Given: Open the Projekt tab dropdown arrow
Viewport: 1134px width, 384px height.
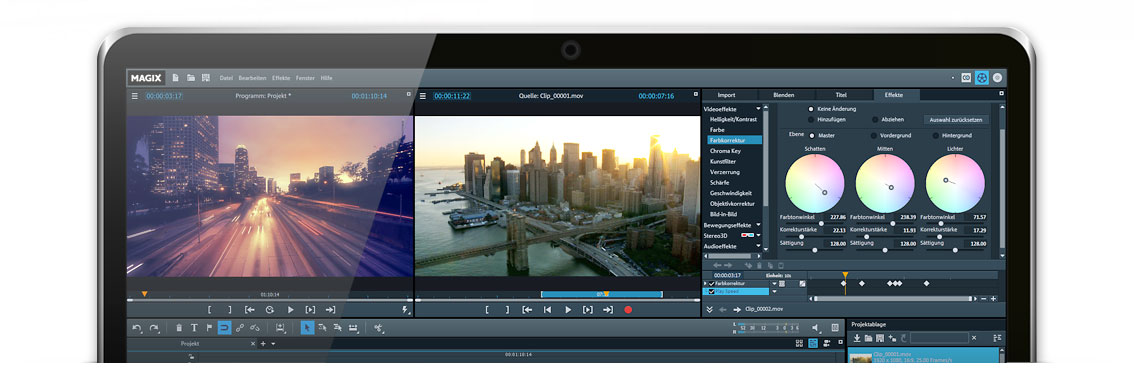Looking at the screenshot, I should tap(273, 344).
